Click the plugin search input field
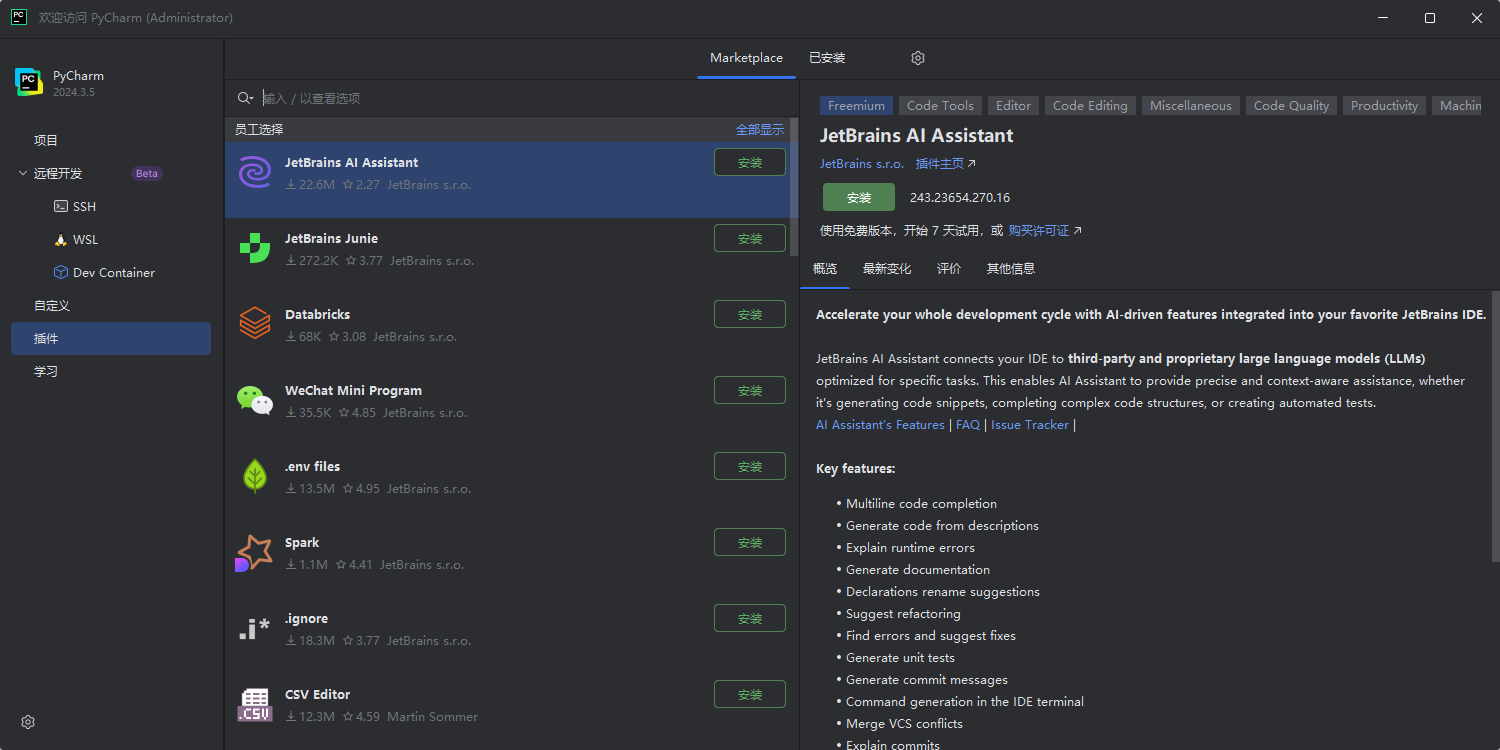1500x750 pixels. click(x=520, y=98)
